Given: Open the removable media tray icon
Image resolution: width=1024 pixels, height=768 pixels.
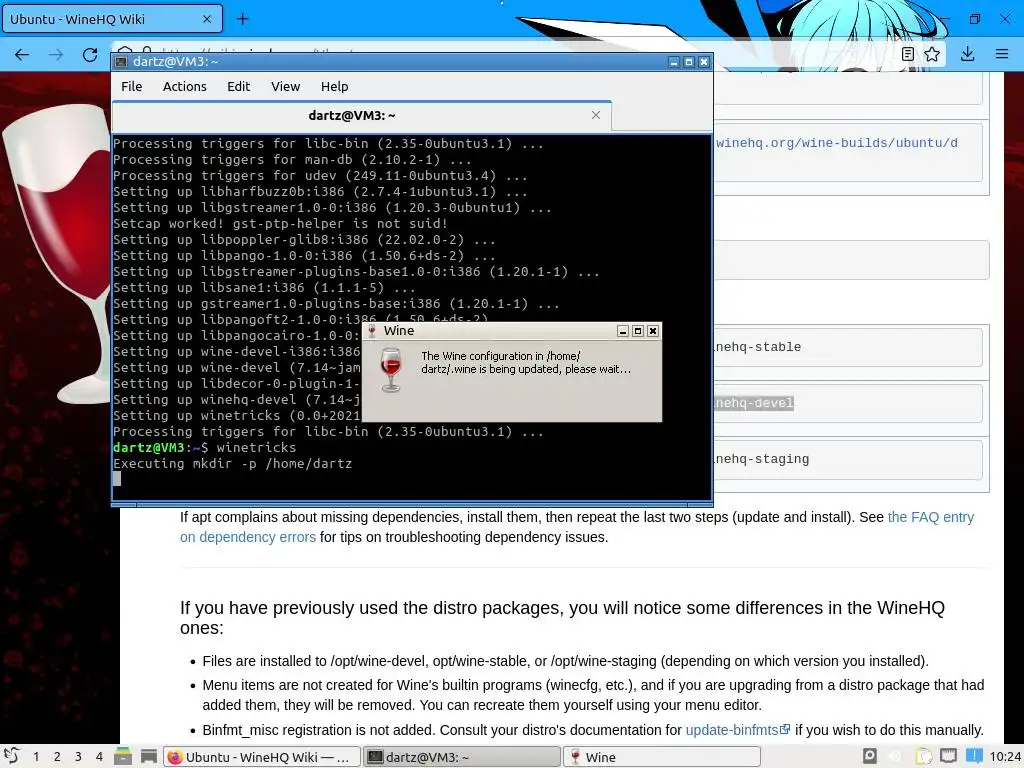Looking at the screenshot, I should 869,756.
